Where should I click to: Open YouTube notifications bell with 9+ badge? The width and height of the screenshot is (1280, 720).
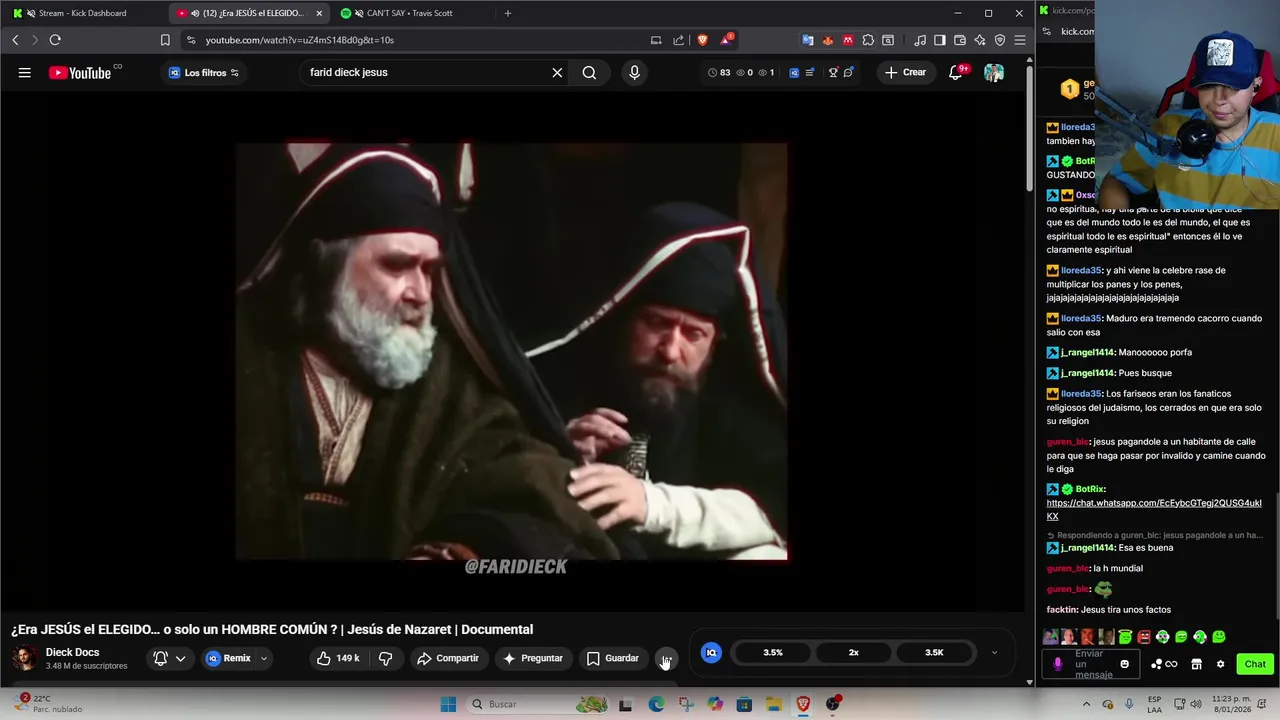click(956, 72)
